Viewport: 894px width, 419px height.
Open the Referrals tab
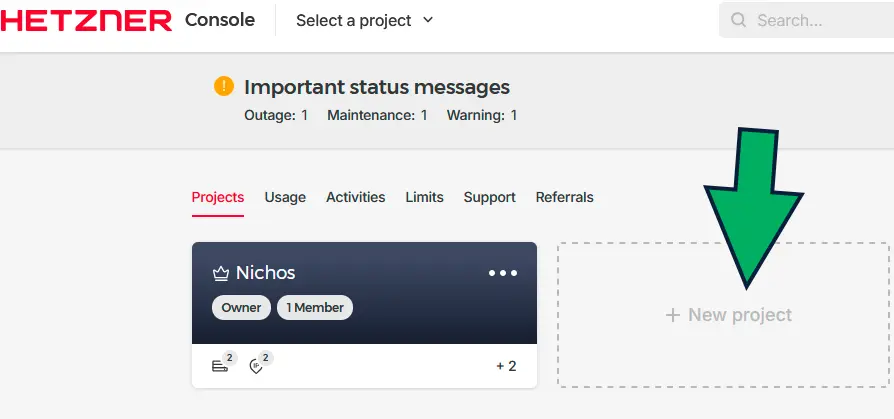tap(564, 197)
